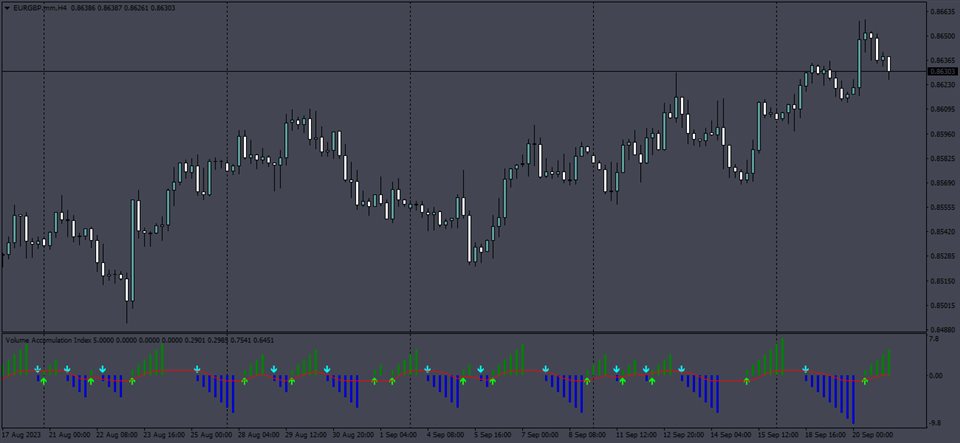The width and height of the screenshot is (960, 443).
Task: Click the 11 Sep 12:00 time label
Action: coord(636,434)
